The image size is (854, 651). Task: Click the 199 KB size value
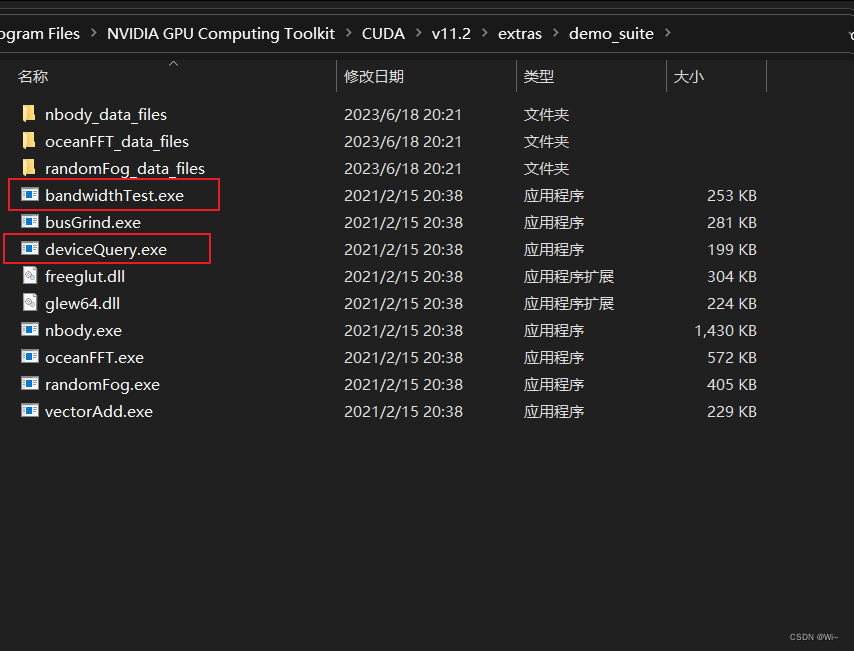pyautogui.click(x=731, y=250)
